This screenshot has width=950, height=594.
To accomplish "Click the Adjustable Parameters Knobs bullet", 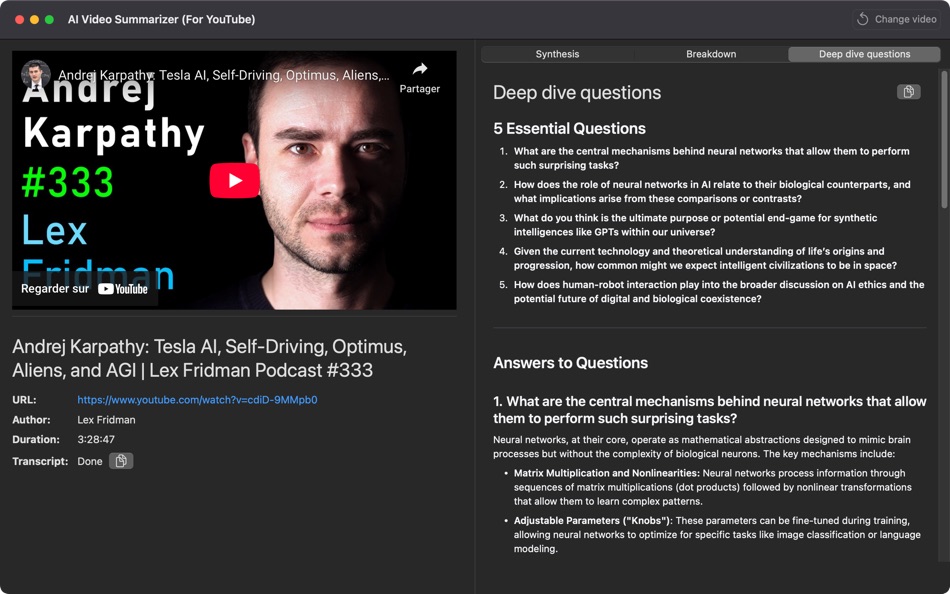I will [717, 535].
